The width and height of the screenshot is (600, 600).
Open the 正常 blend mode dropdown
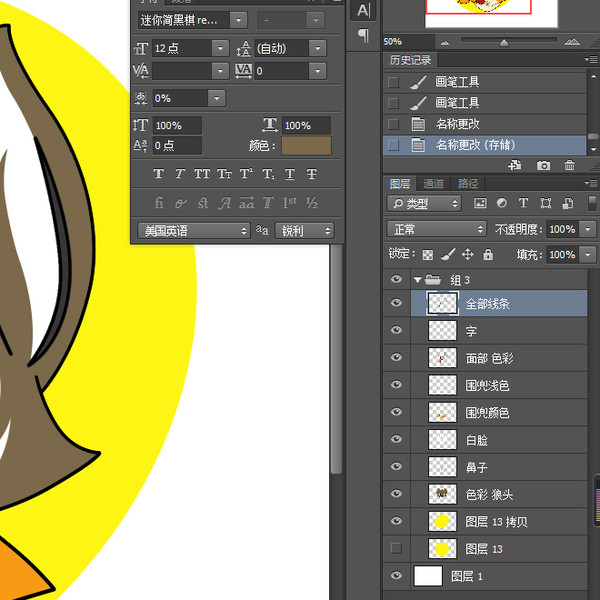(x=436, y=229)
